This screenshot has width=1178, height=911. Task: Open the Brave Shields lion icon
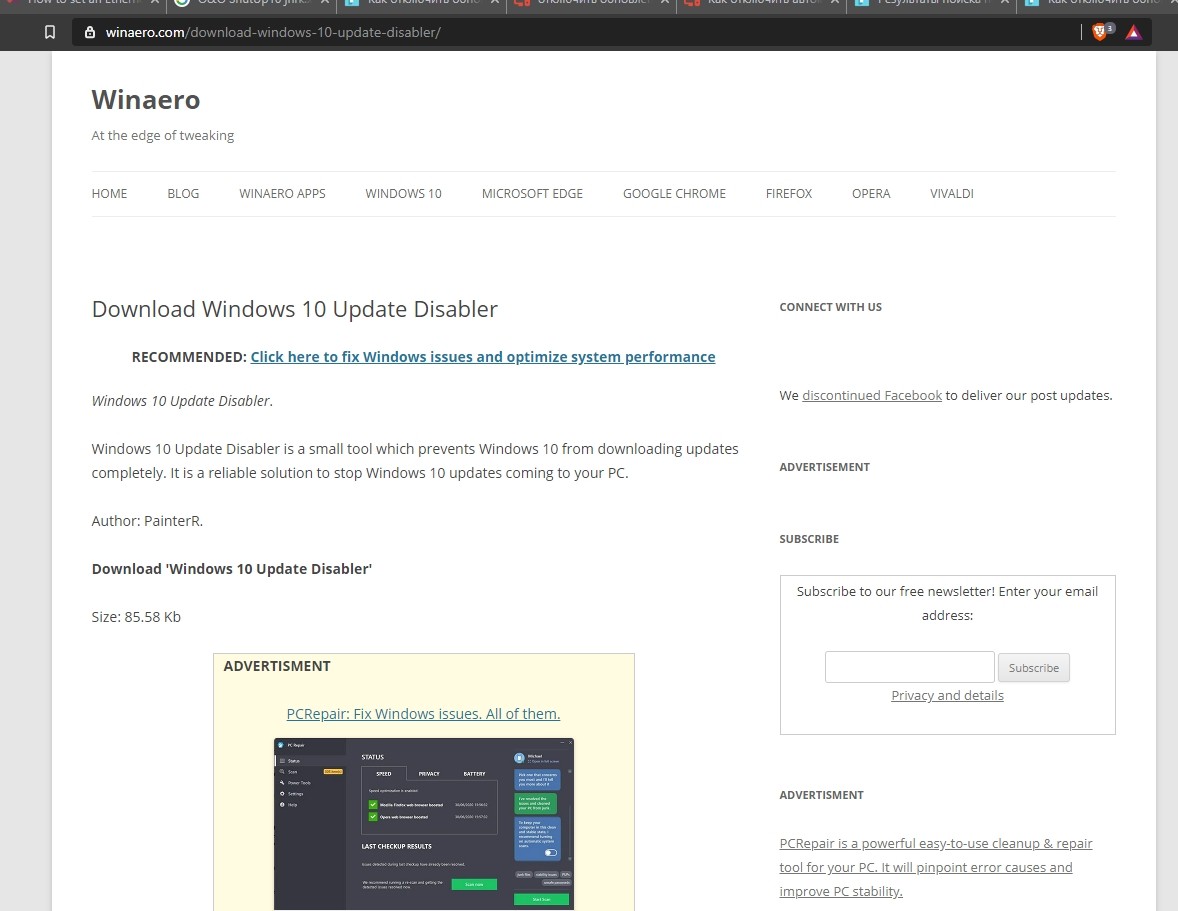coord(1099,32)
